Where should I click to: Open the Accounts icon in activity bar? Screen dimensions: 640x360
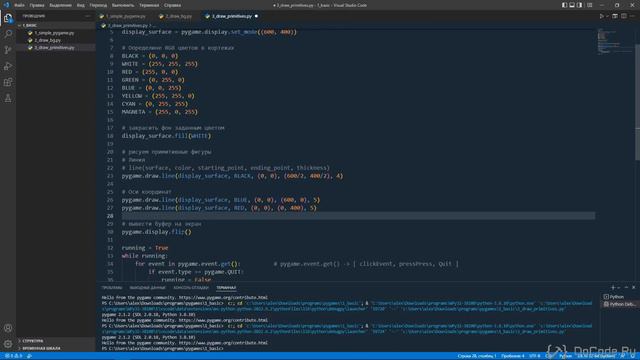tap(8, 328)
